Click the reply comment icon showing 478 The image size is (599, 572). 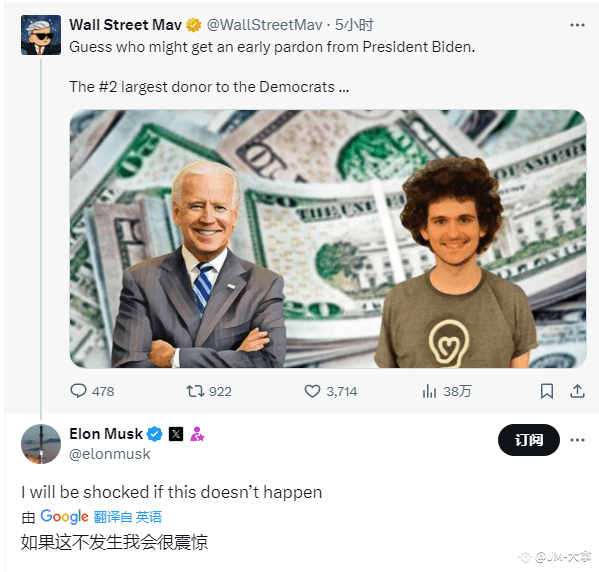(x=79, y=391)
